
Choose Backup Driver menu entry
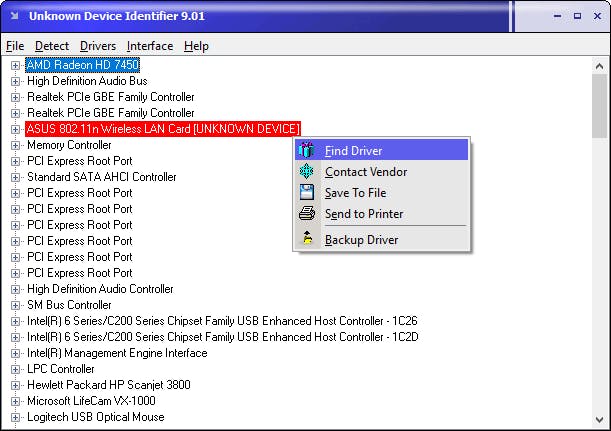(381, 240)
